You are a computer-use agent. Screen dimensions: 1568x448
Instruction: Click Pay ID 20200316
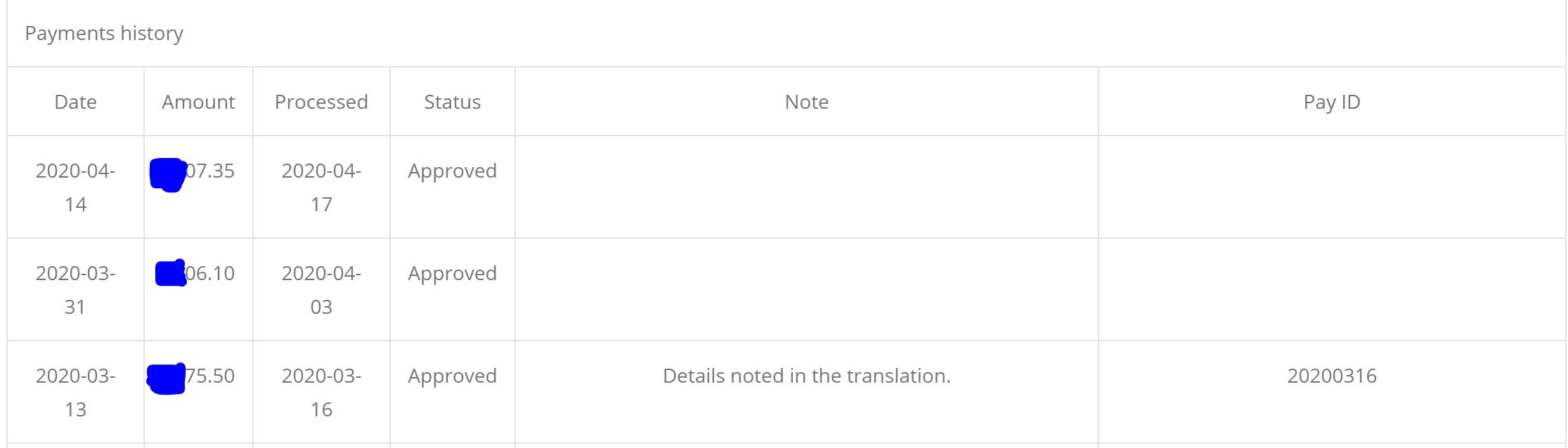point(1331,376)
